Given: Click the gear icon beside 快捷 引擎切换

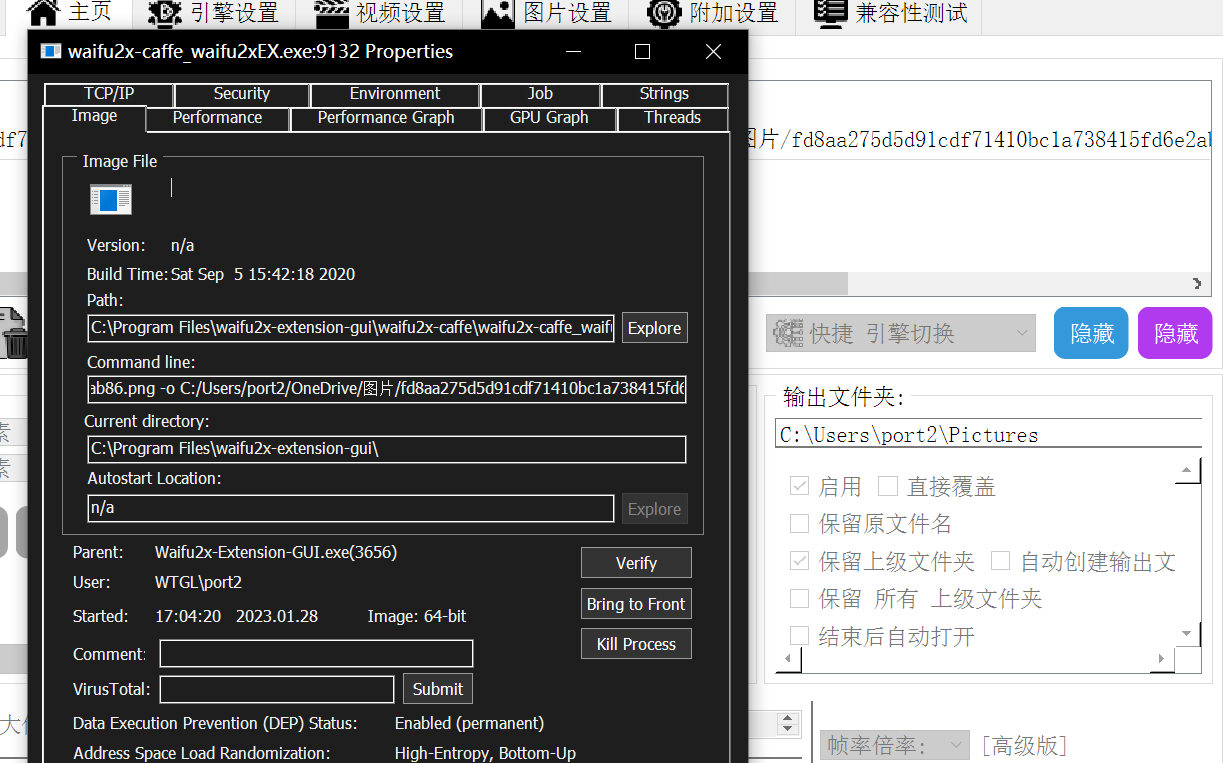Looking at the screenshot, I should (788, 333).
